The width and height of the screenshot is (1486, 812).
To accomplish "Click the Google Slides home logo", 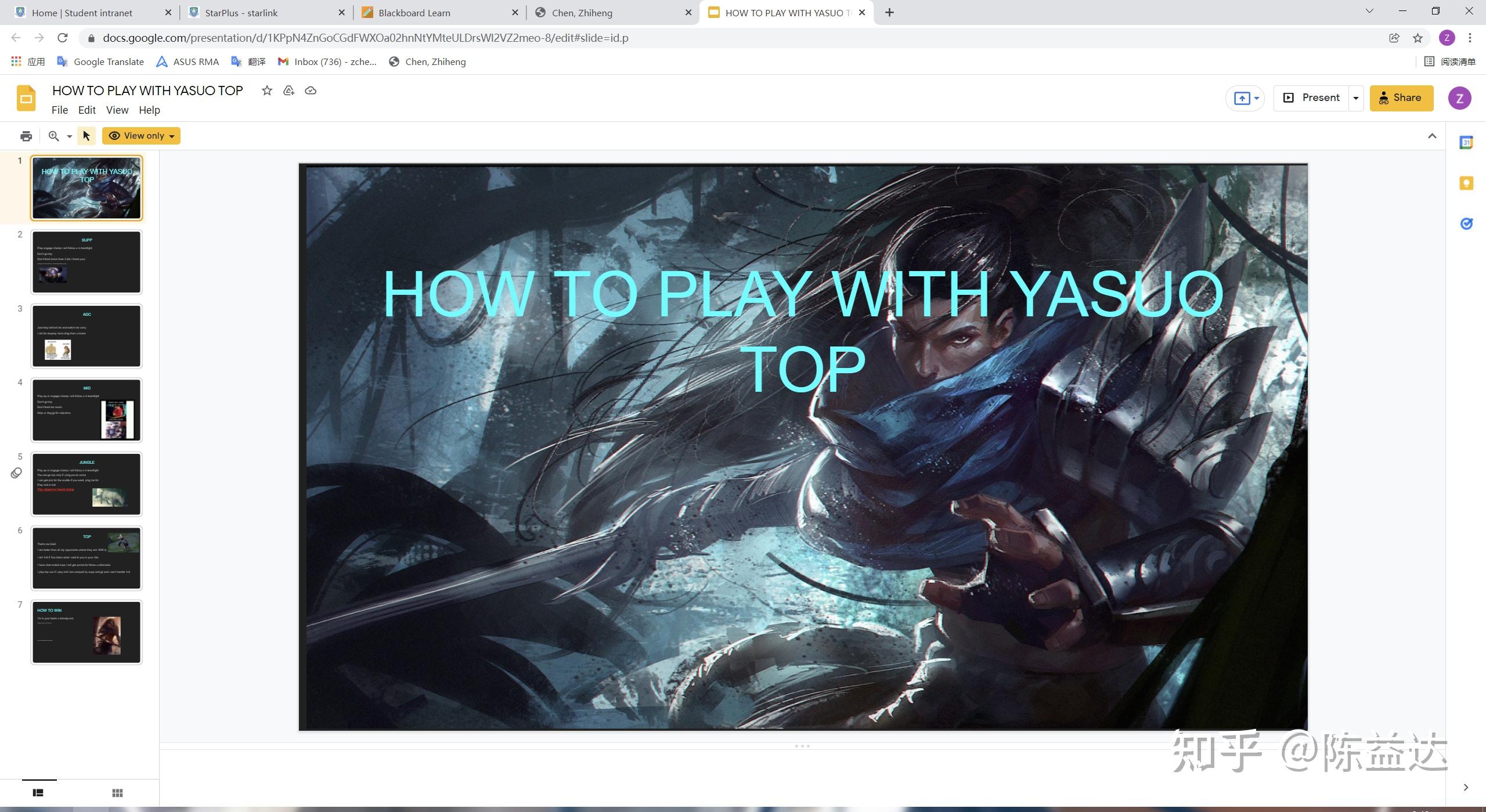I will [26, 98].
